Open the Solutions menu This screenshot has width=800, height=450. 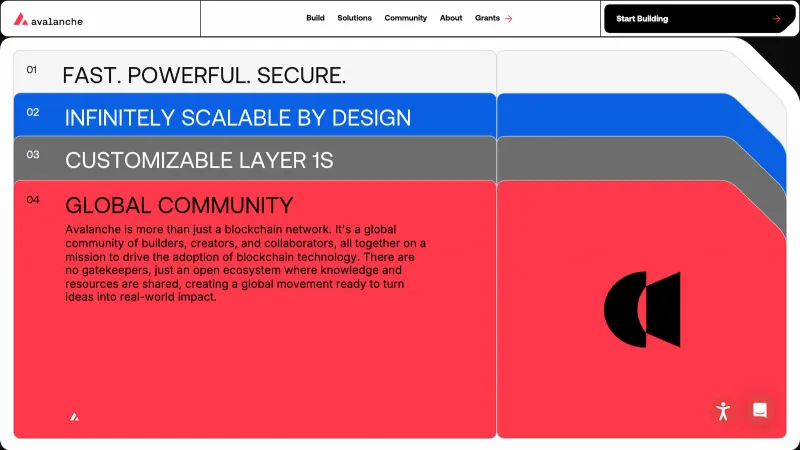pyautogui.click(x=354, y=18)
